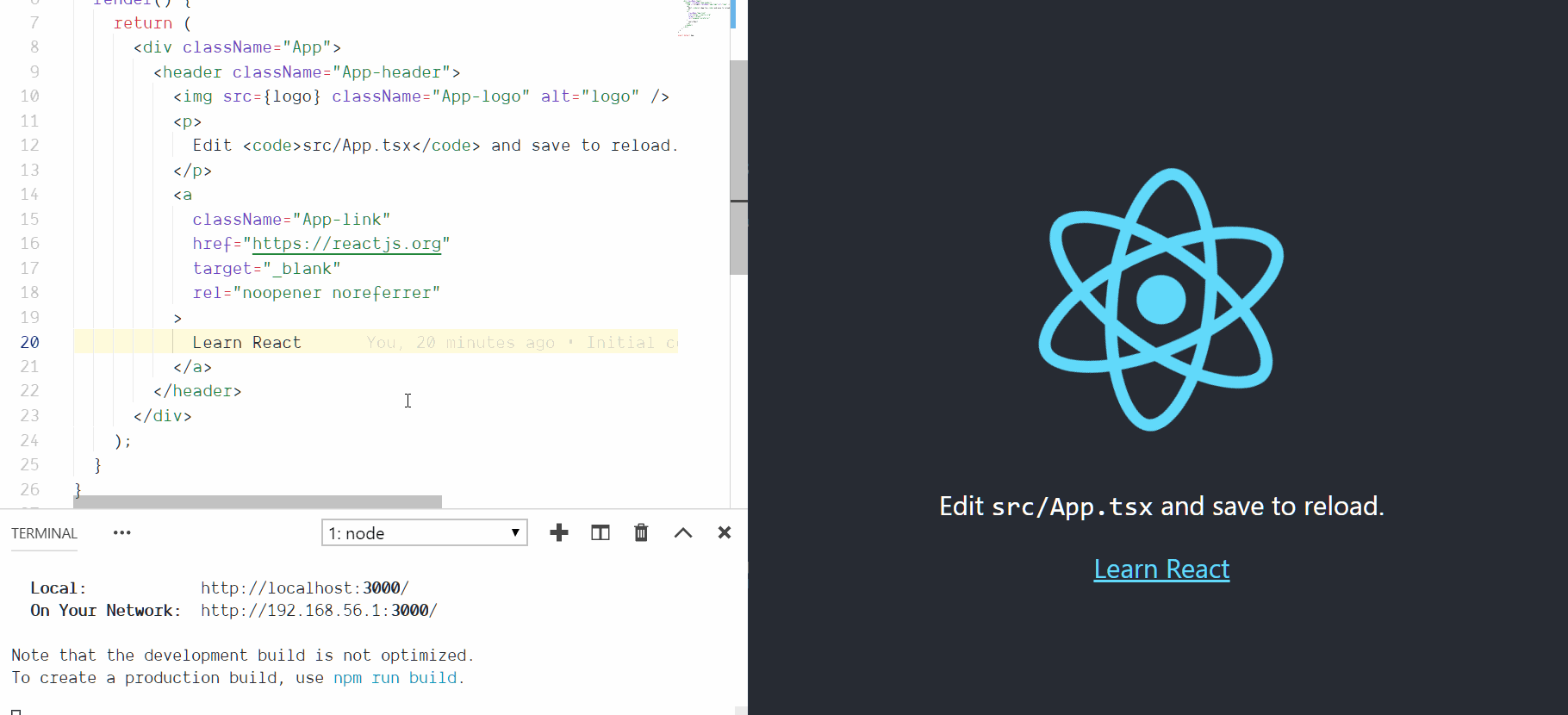Switch to the TERMINAL tab
The image size is (1568, 715).
(44, 534)
